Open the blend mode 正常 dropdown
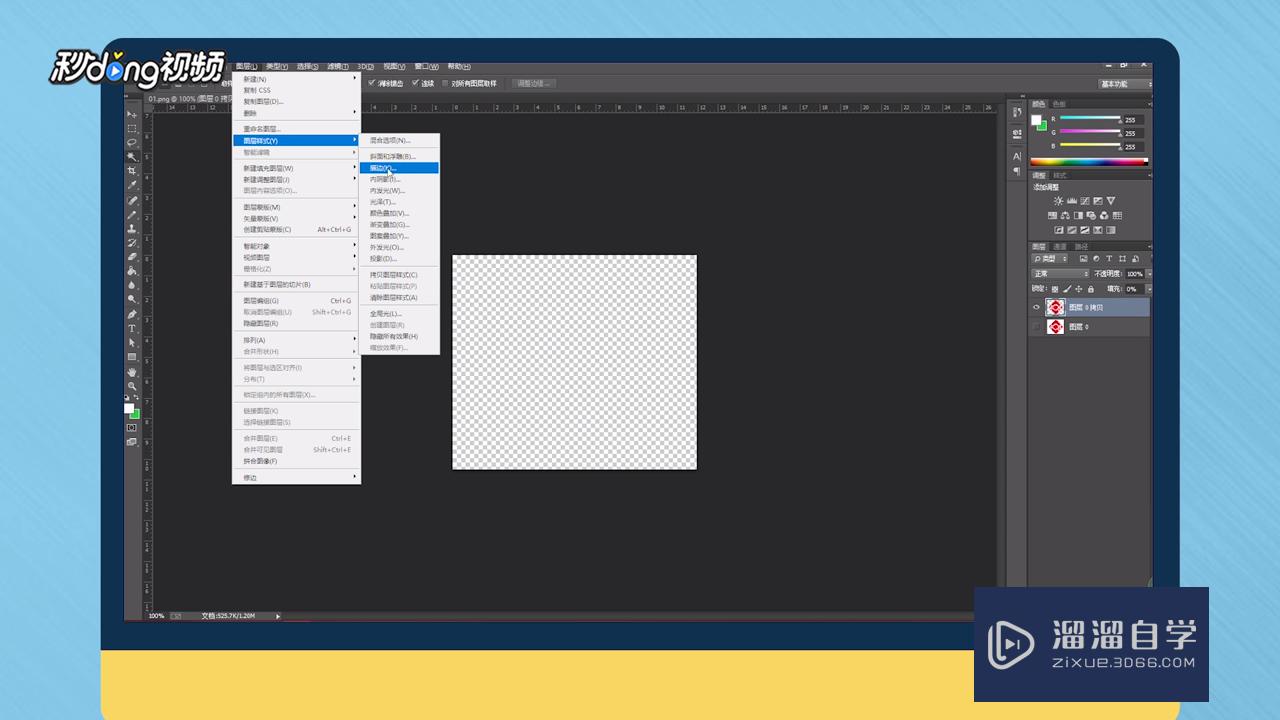The height and width of the screenshot is (720, 1280). [x=1061, y=273]
